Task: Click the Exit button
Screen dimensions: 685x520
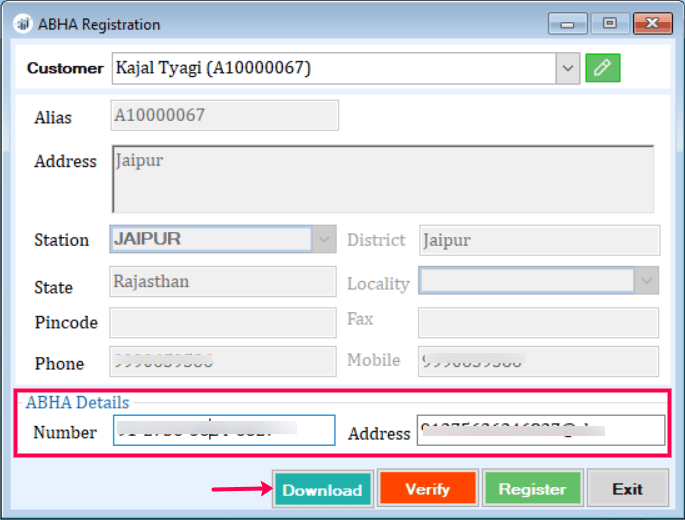Action: (627, 489)
